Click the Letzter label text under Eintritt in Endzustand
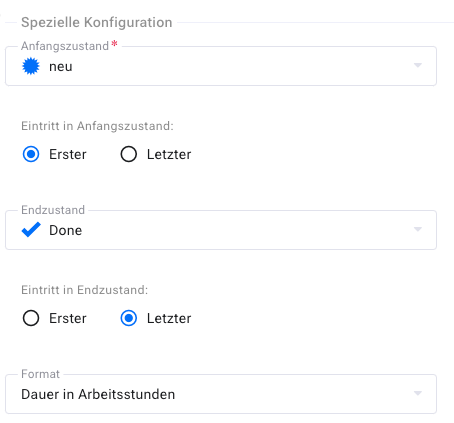This screenshot has height=423, width=454. click(169, 318)
